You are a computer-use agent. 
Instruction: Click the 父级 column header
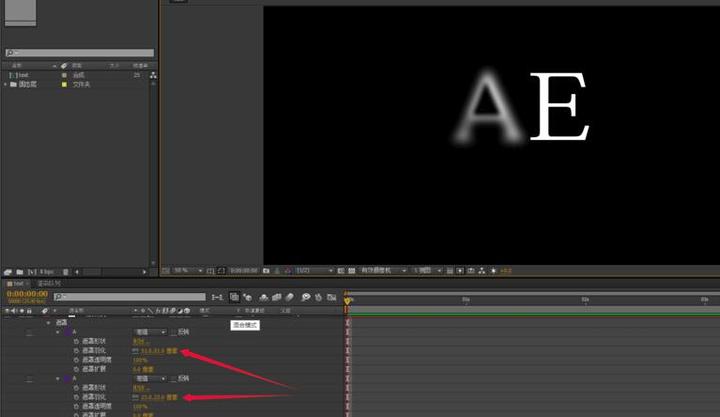pos(286,311)
